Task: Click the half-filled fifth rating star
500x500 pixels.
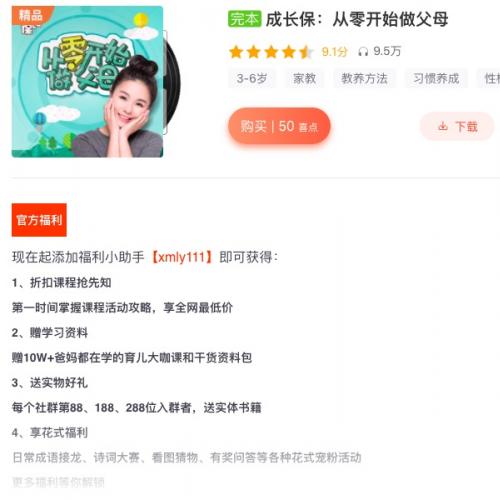Action: pos(306,52)
